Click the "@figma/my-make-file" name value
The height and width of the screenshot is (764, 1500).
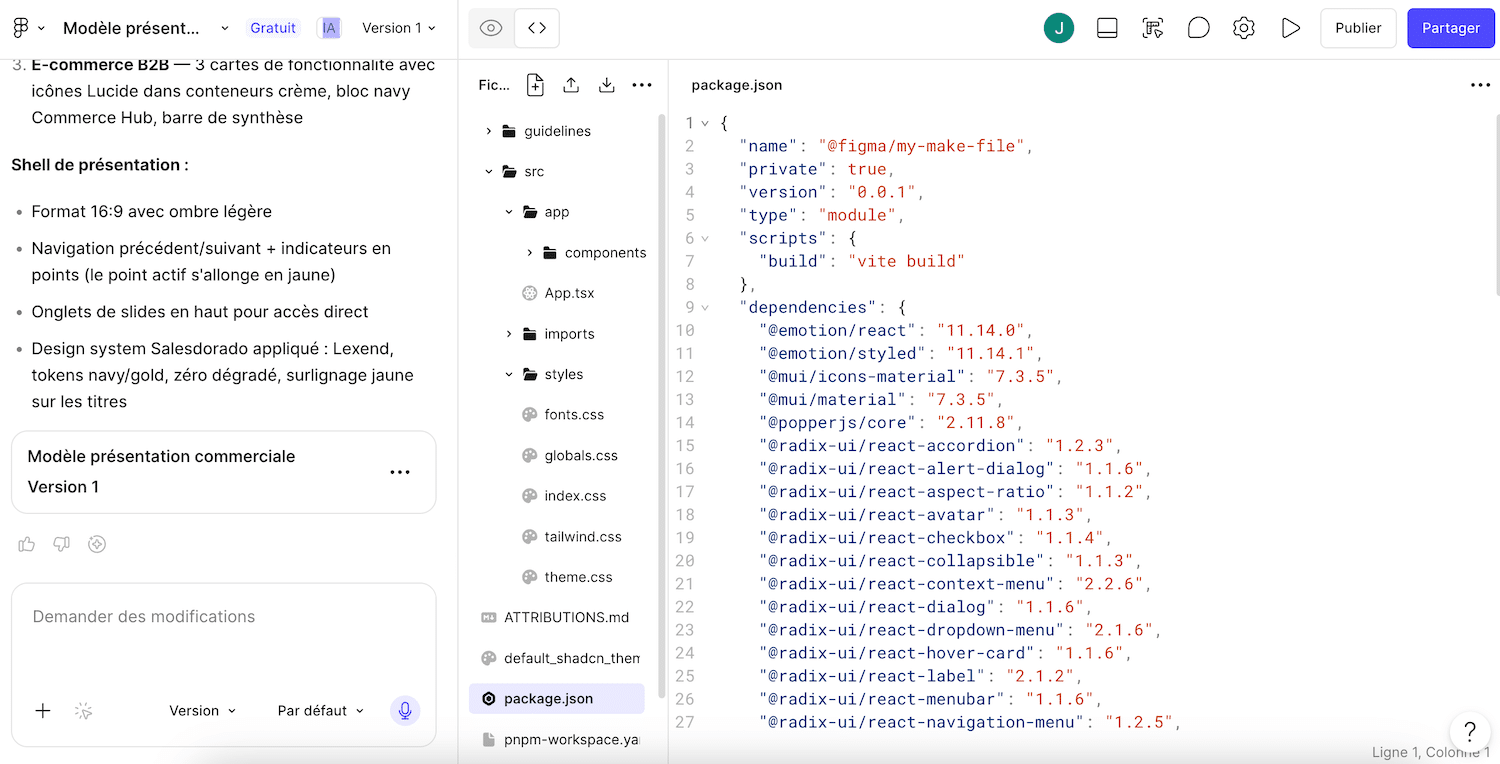[922, 146]
